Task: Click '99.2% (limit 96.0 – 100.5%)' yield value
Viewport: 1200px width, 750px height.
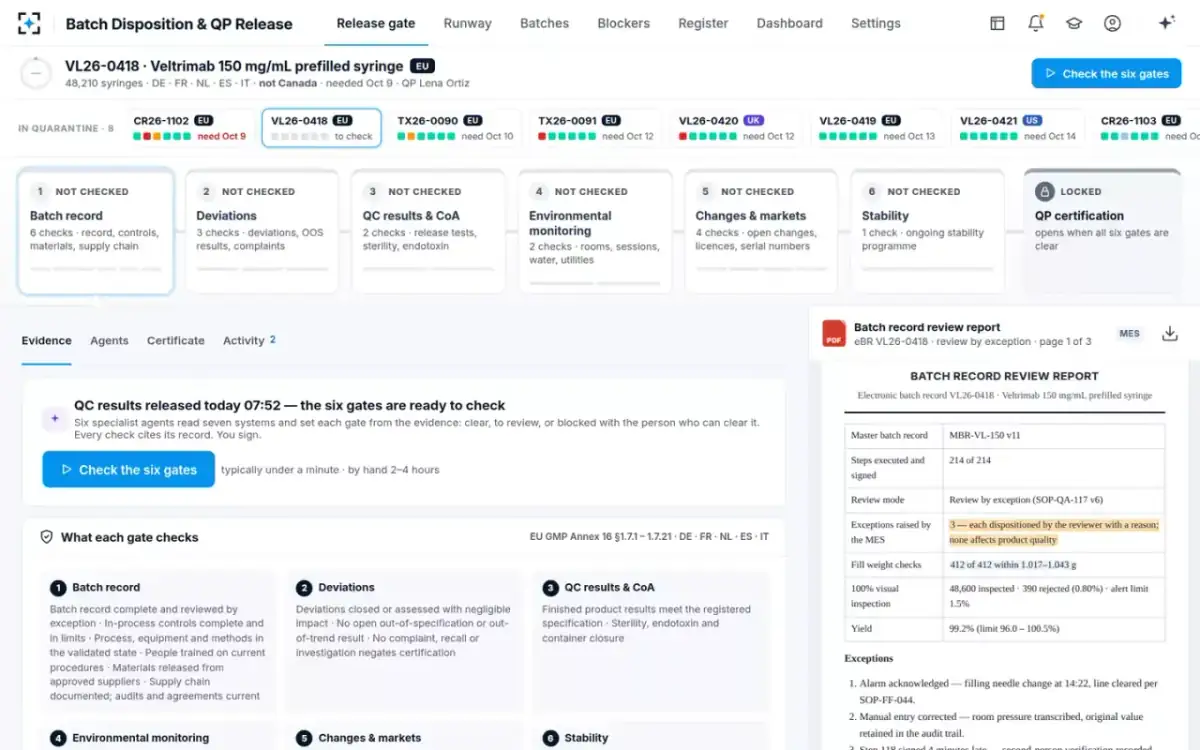Action: 1054,629
